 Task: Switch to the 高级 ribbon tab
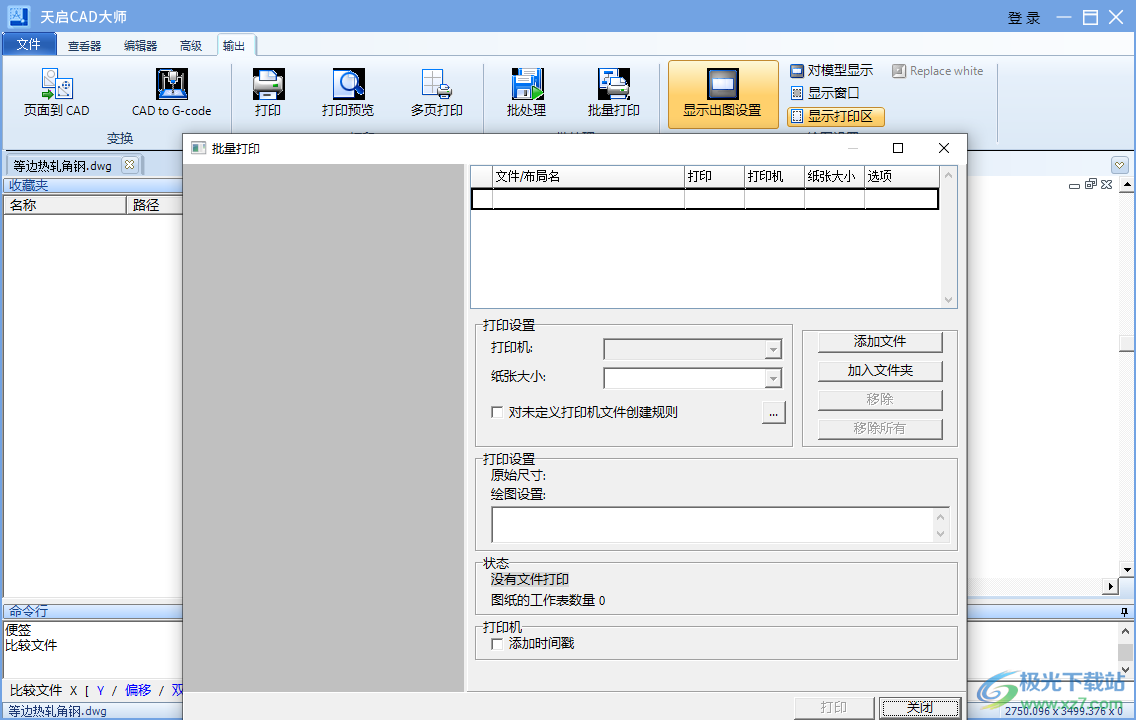[x=191, y=46]
